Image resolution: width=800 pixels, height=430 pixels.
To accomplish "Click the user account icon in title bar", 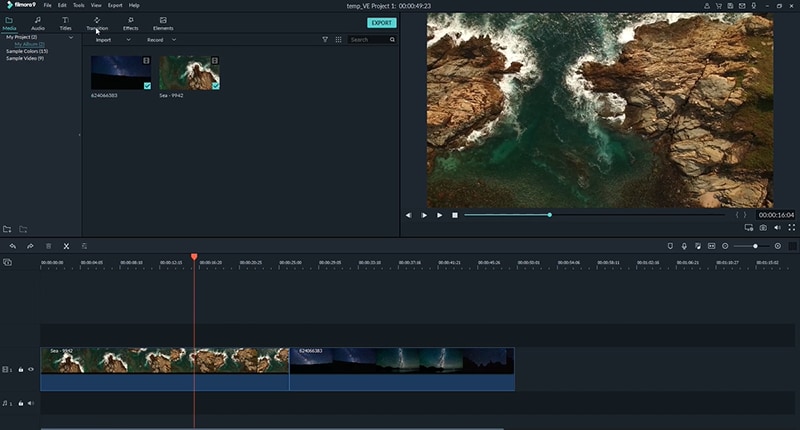I will (x=707, y=6).
